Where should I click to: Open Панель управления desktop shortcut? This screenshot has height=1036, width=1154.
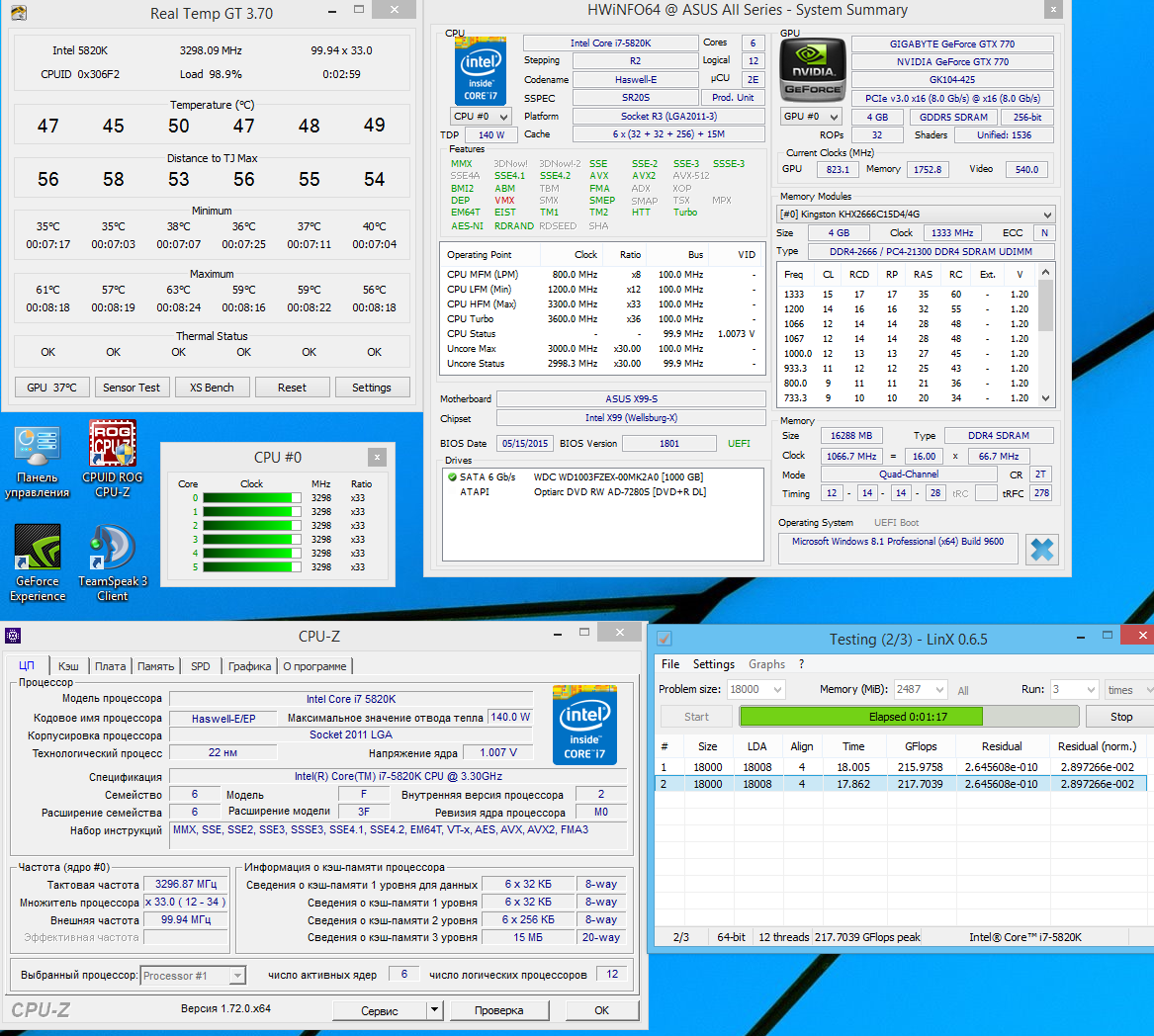[37, 462]
